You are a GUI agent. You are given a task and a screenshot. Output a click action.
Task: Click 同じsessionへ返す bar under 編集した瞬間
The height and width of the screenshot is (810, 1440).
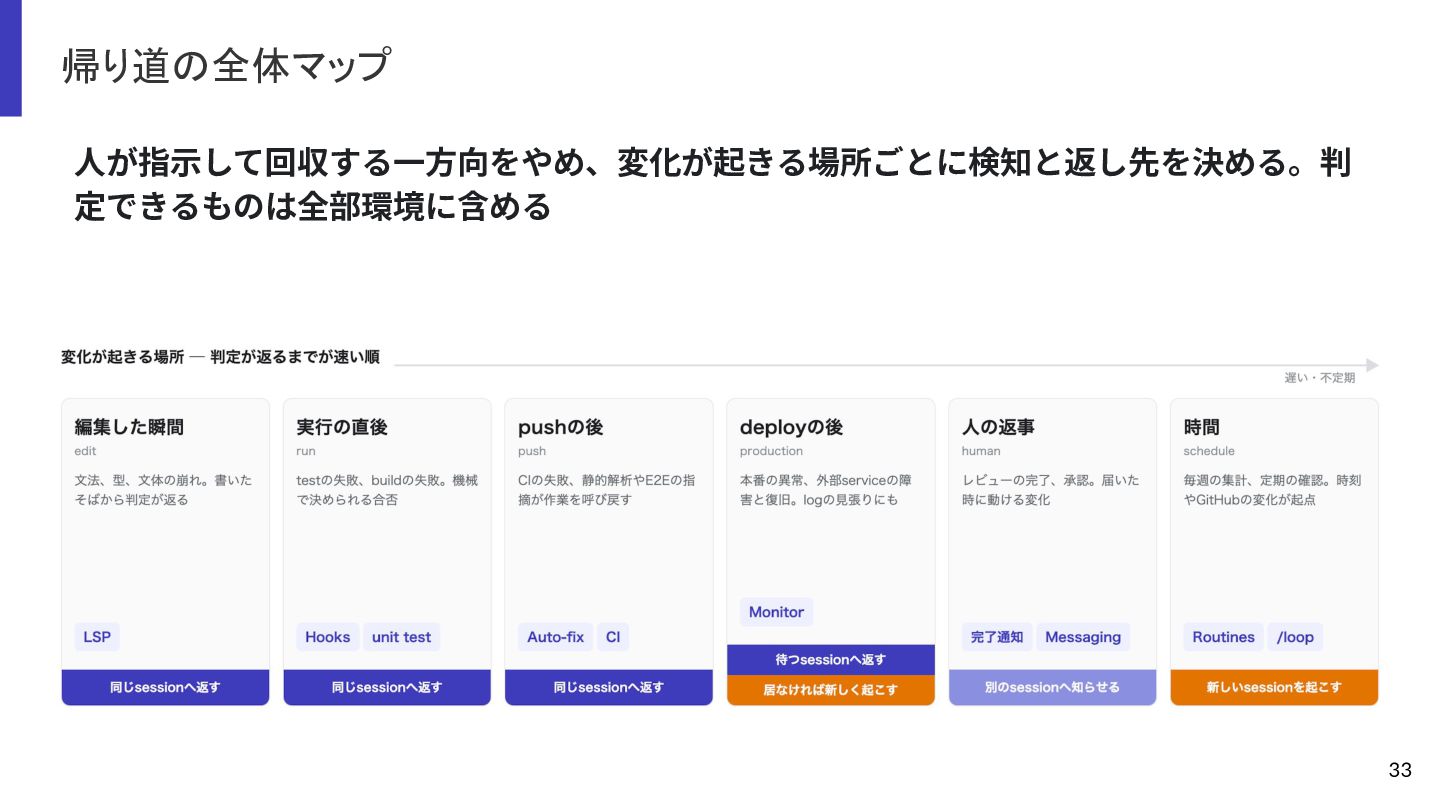coord(166,687)
